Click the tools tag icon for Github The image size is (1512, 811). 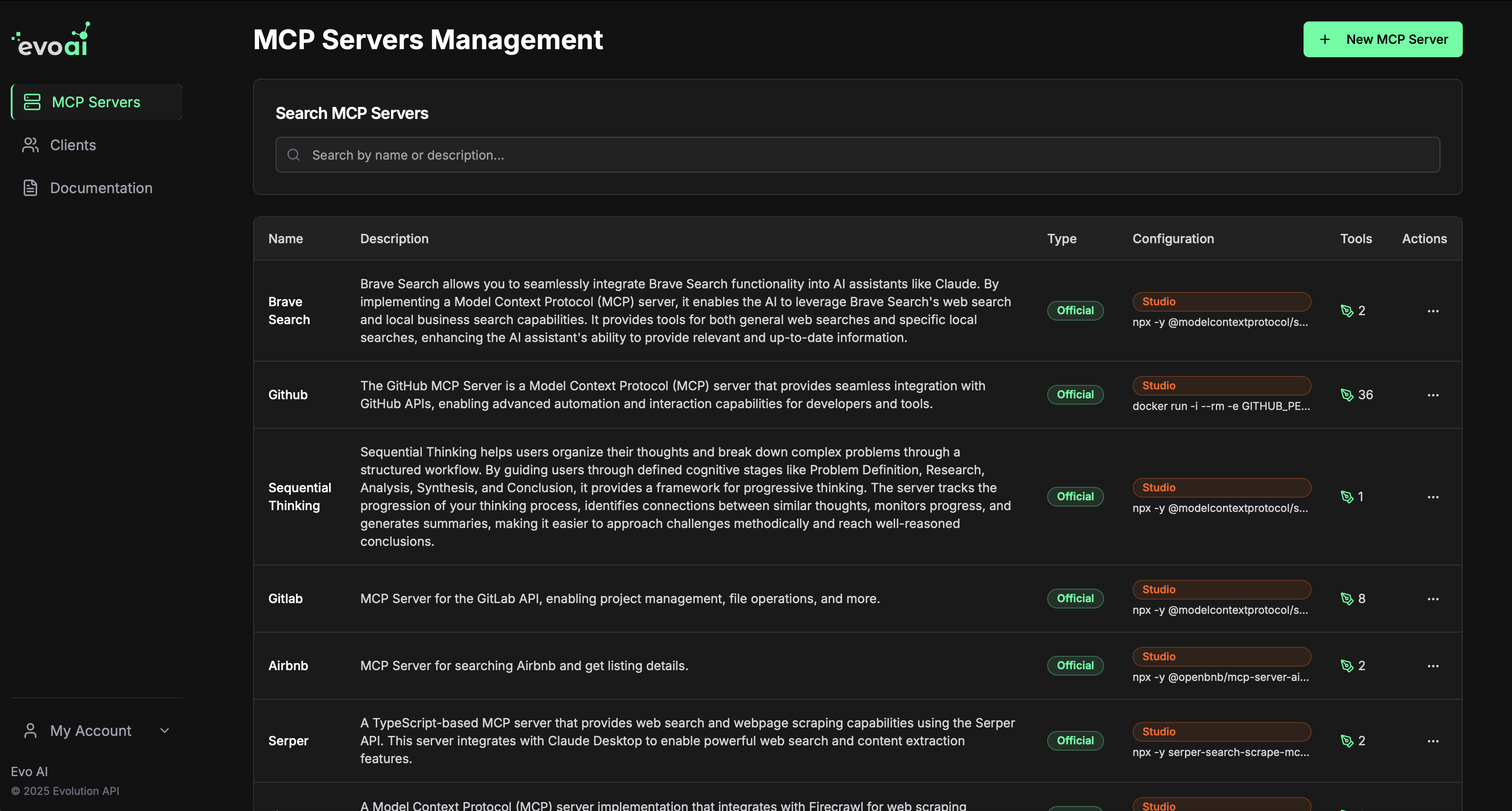1347,395
